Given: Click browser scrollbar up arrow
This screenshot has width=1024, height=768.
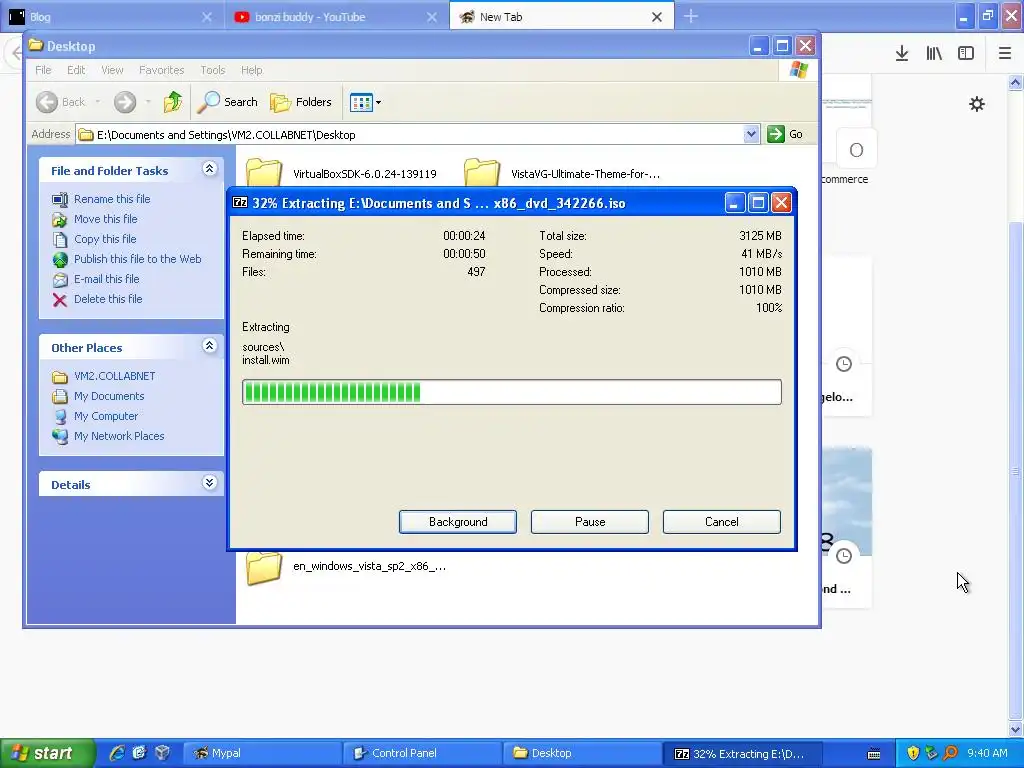Looking at the screenshot, I should (x=1016, y=82).
